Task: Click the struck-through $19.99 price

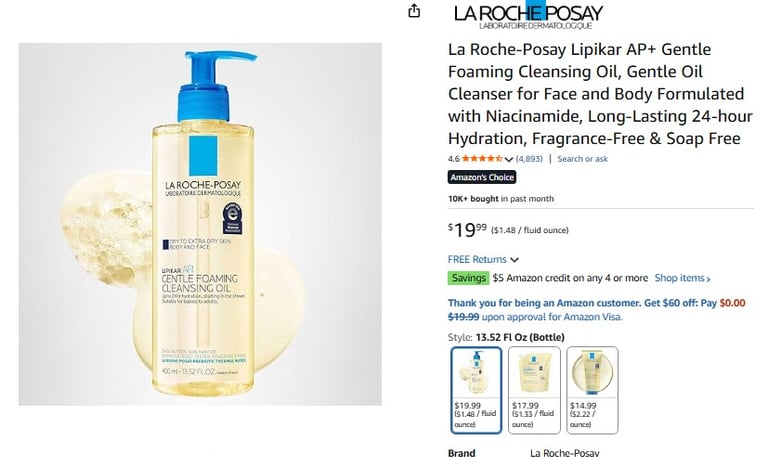Action: pos(463,317)
